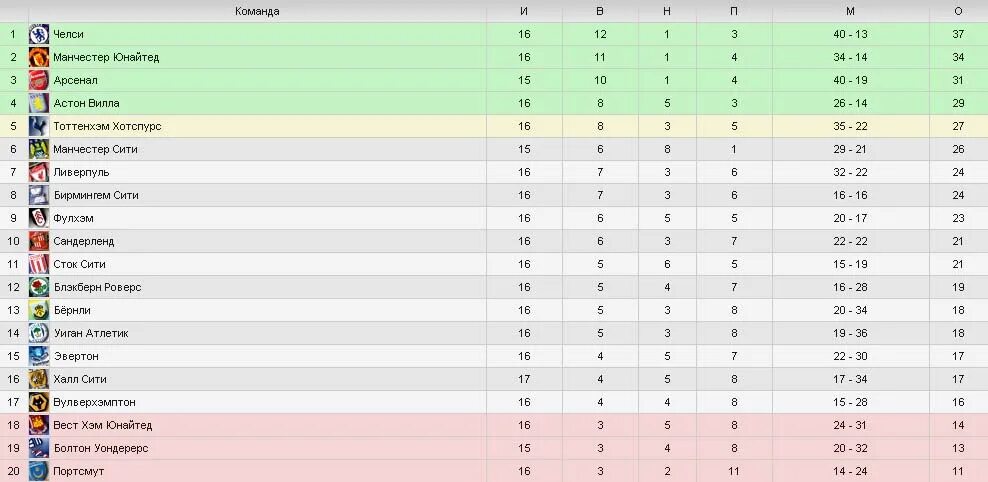This screenshot has width=988, height=482.
Task: Click the Болтон Уондерерс team name
Action: point(101,449)
